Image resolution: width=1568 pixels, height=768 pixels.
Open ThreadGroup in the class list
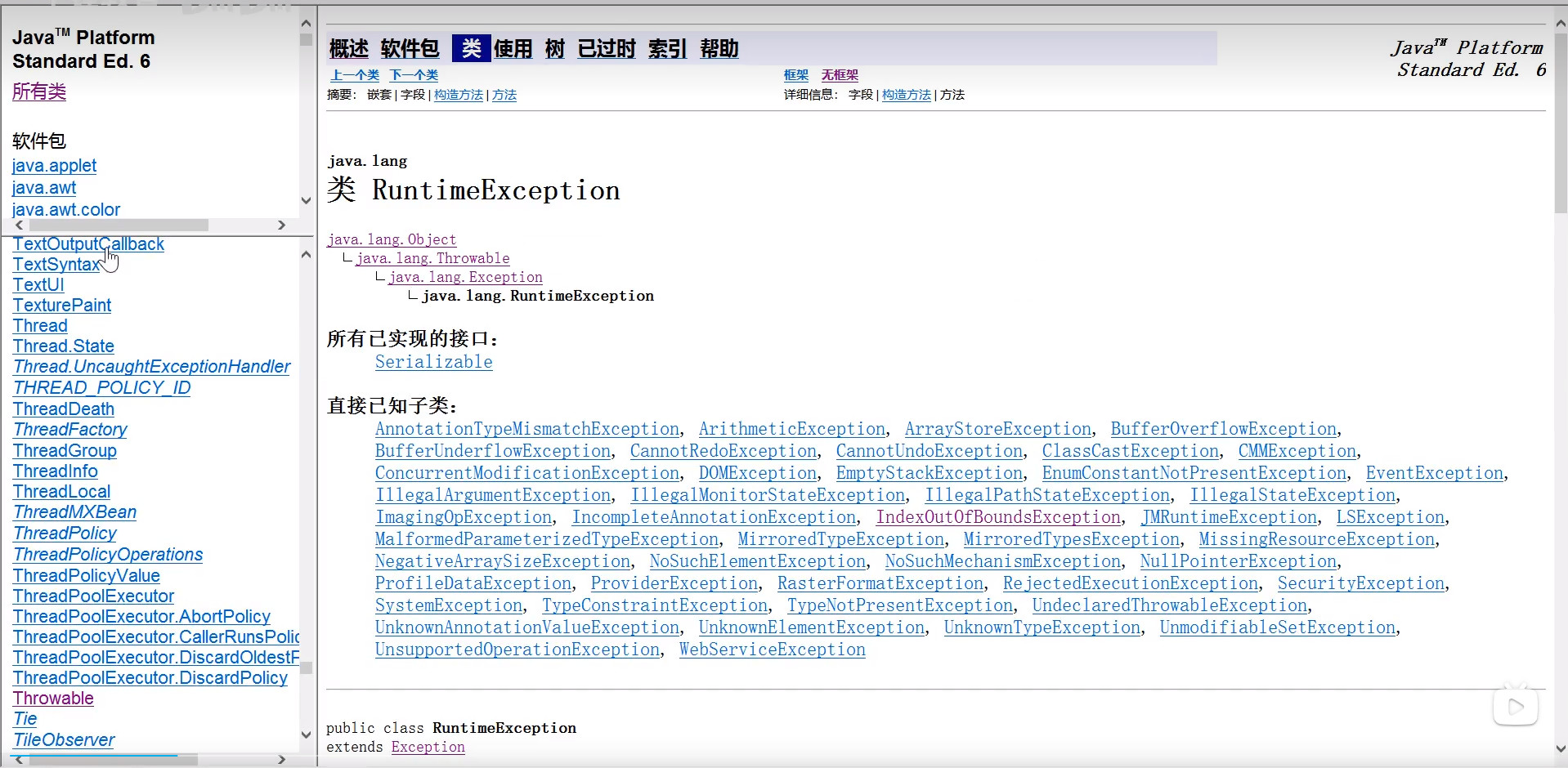[65, 451]
